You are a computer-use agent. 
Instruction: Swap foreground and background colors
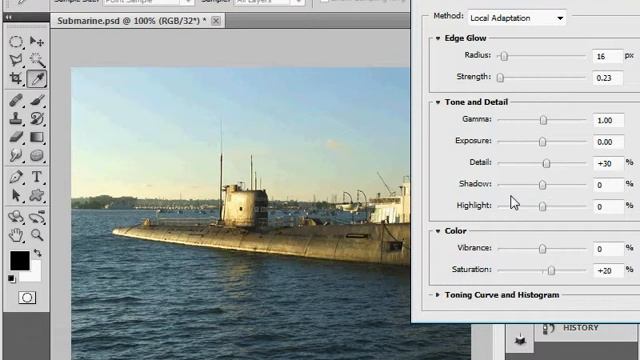click(x=38, y=253)
